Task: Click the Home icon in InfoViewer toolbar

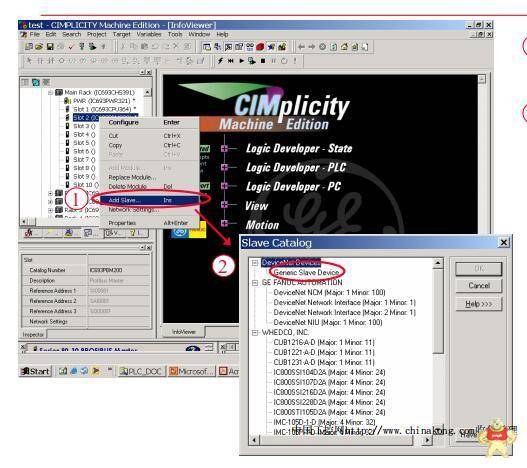Action: [x=344, y=47]
